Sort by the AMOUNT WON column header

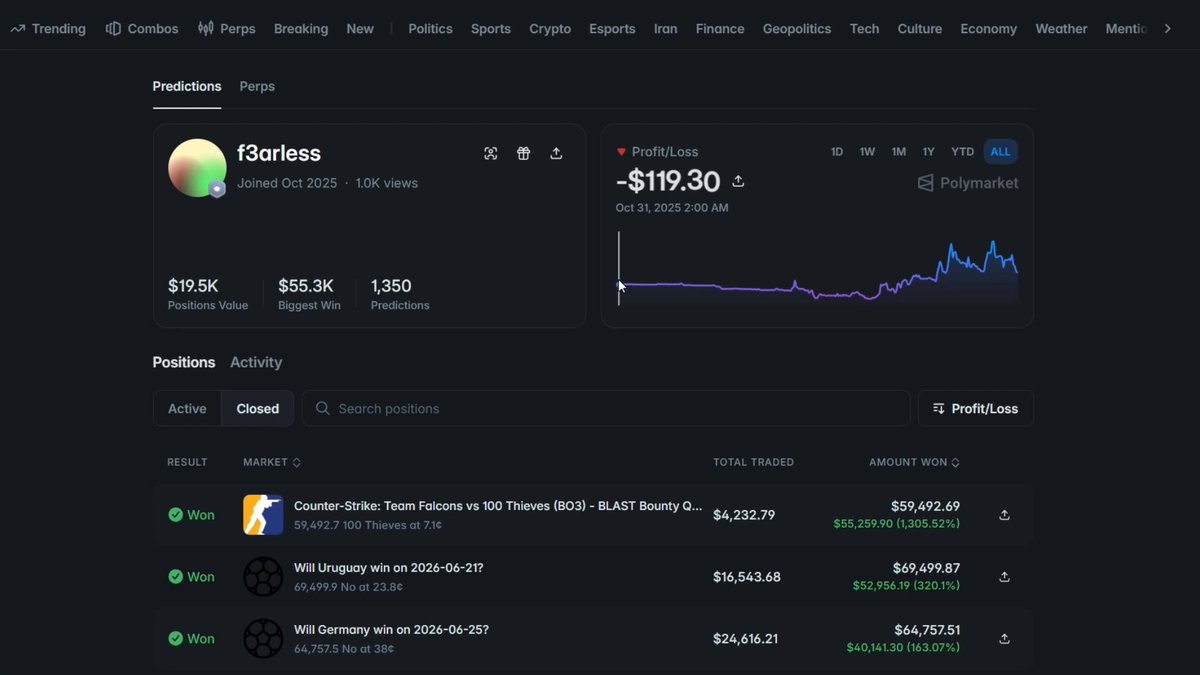click(x=914, y=462)
